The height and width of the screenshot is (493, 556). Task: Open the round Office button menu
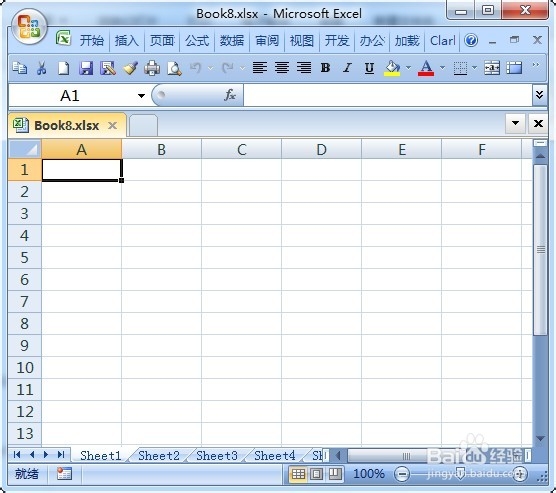pos(29,27)
